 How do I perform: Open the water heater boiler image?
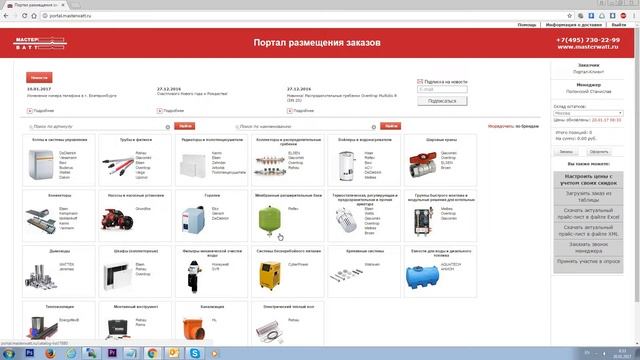pos(347,166)
